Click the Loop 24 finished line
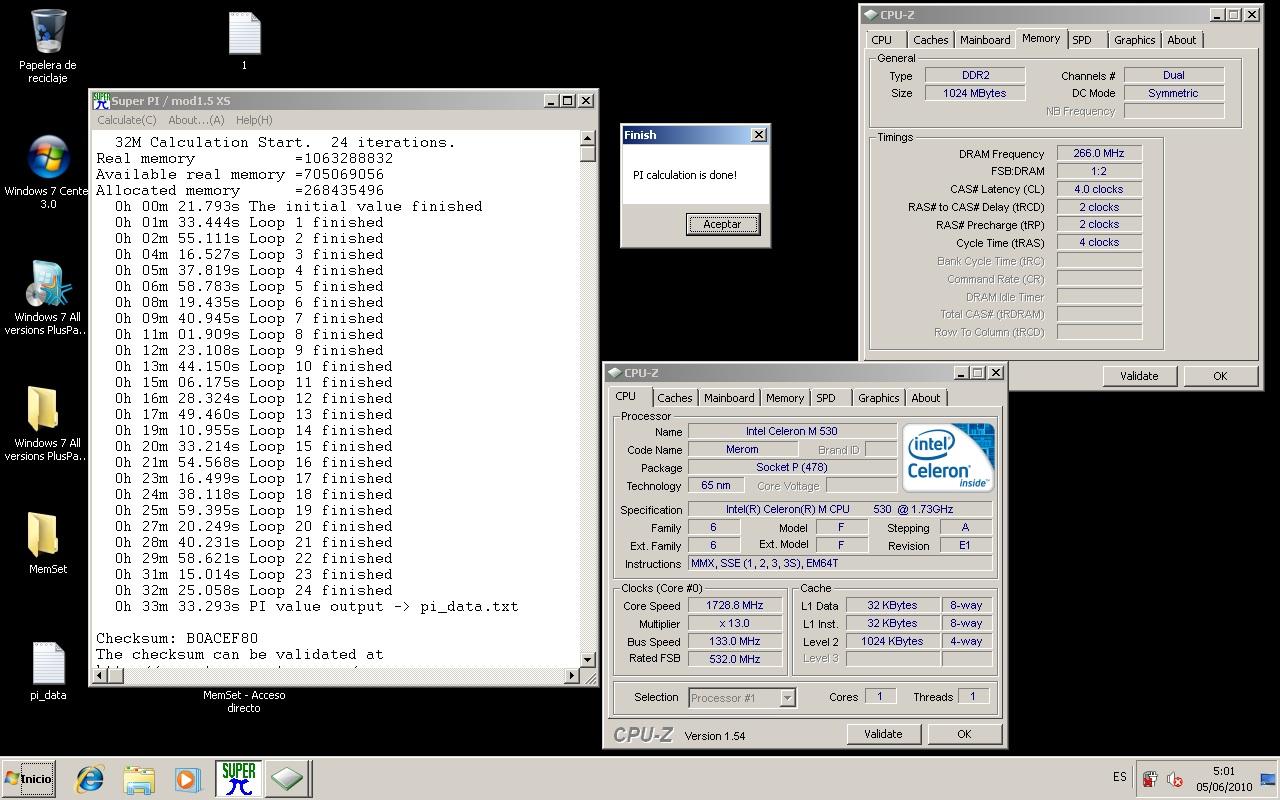This screenshot has height=800, width=1280. click(x=253, y=590)
